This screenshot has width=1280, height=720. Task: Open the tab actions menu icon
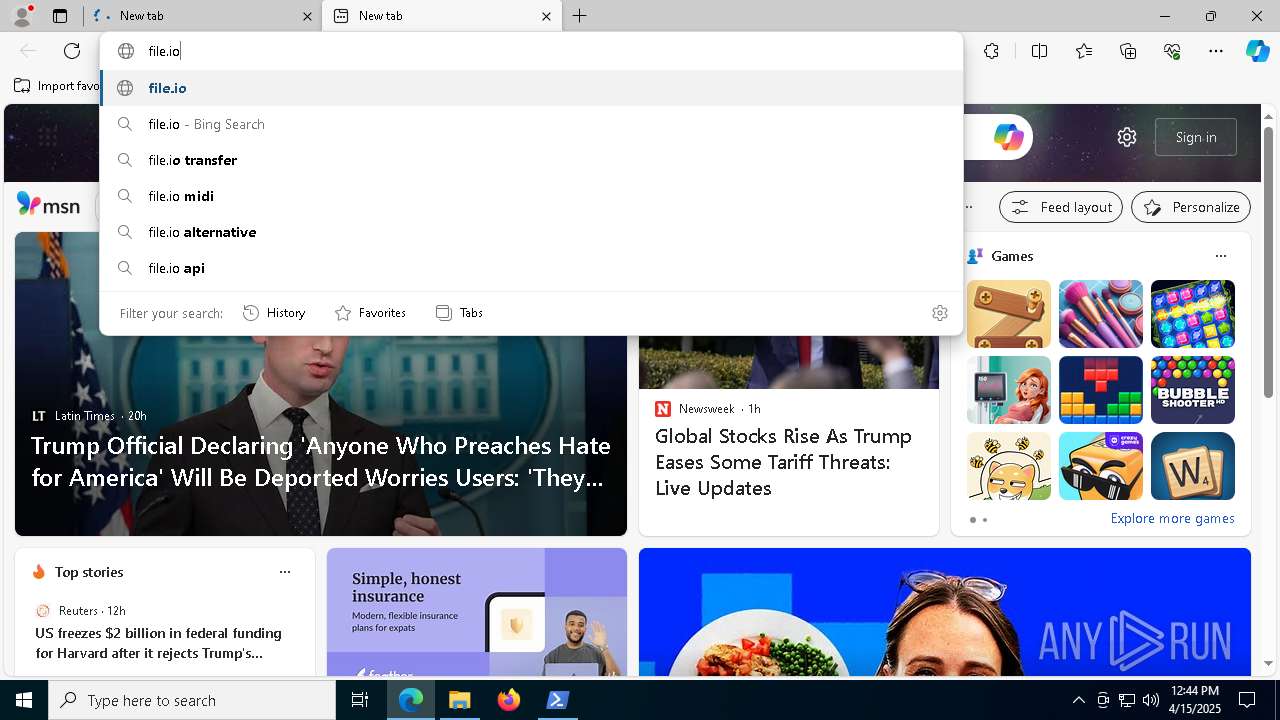pyautogui.click(x=60, y=16)
